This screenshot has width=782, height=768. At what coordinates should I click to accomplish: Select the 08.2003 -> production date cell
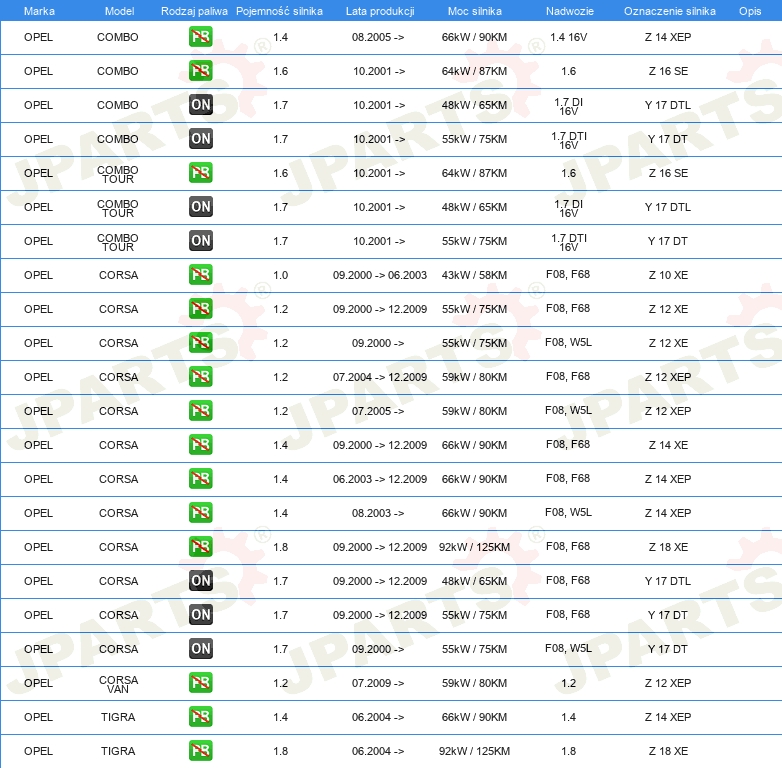click(x=378, y=513)
